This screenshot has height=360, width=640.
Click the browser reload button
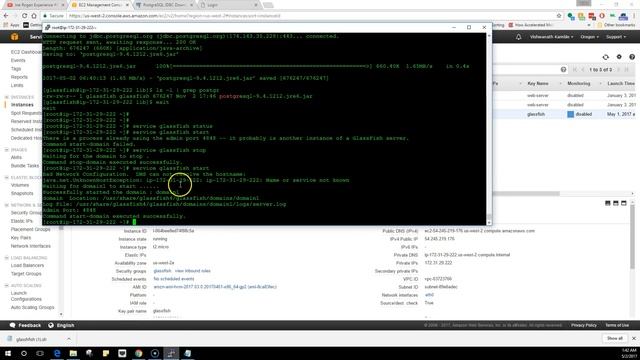coord(24,16)
